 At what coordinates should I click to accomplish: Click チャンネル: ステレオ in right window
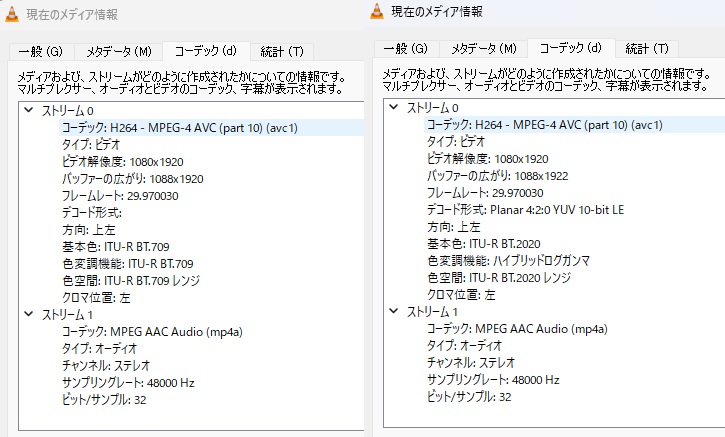(x=471, y=363)
